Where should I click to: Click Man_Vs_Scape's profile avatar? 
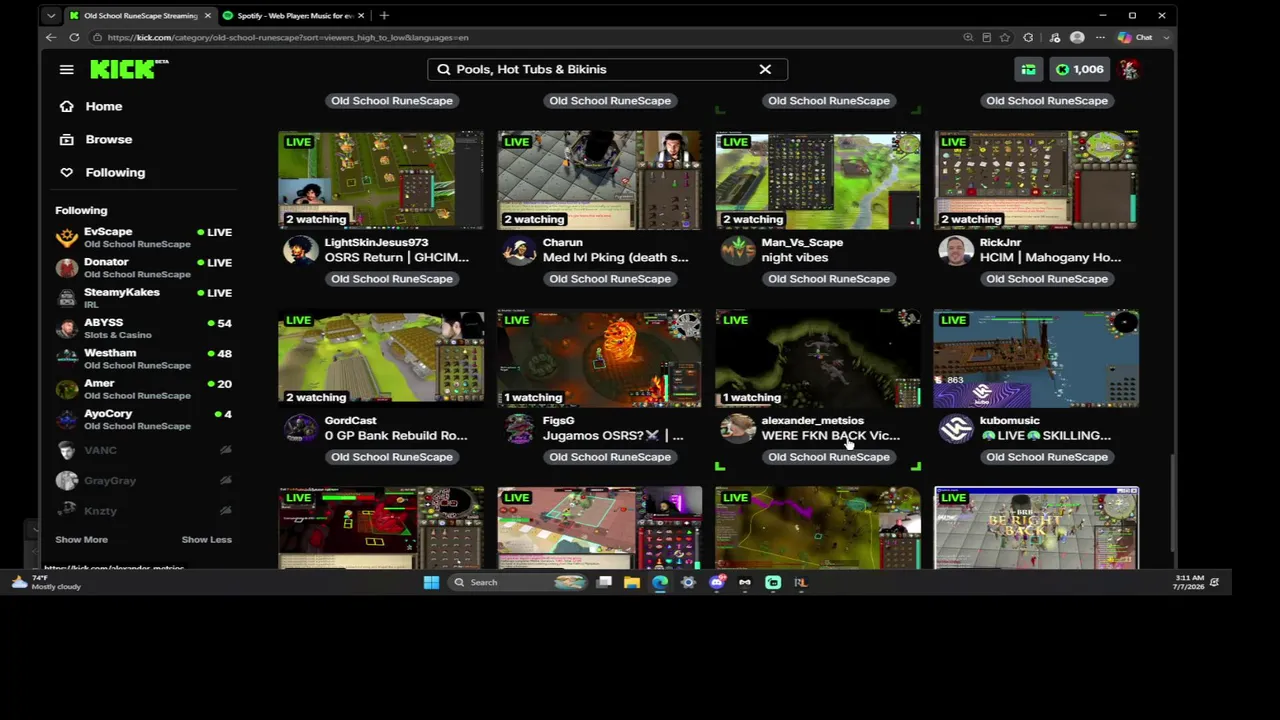(737, 250)
